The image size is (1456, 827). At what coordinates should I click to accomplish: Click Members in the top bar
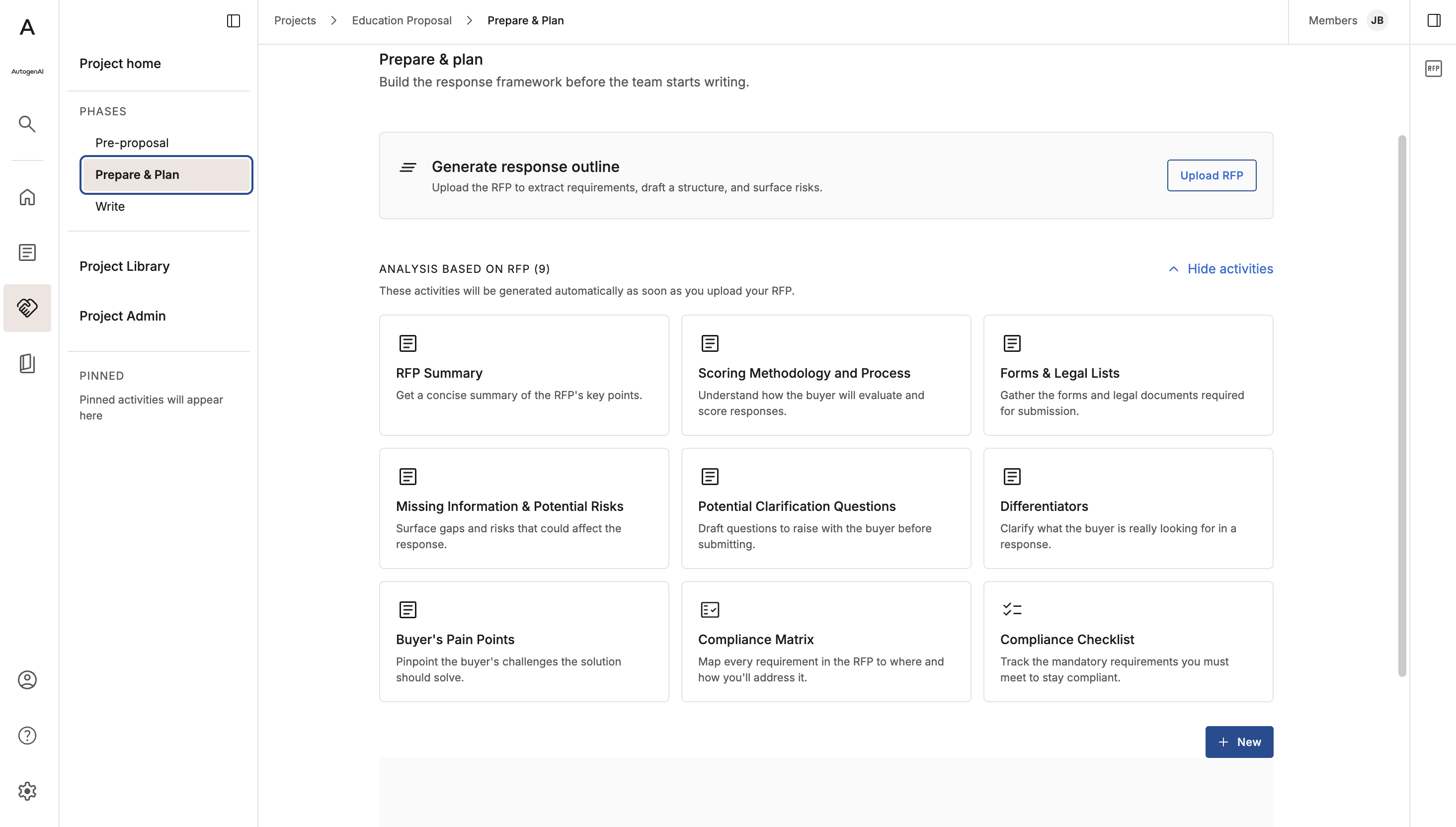(1333, 20)
